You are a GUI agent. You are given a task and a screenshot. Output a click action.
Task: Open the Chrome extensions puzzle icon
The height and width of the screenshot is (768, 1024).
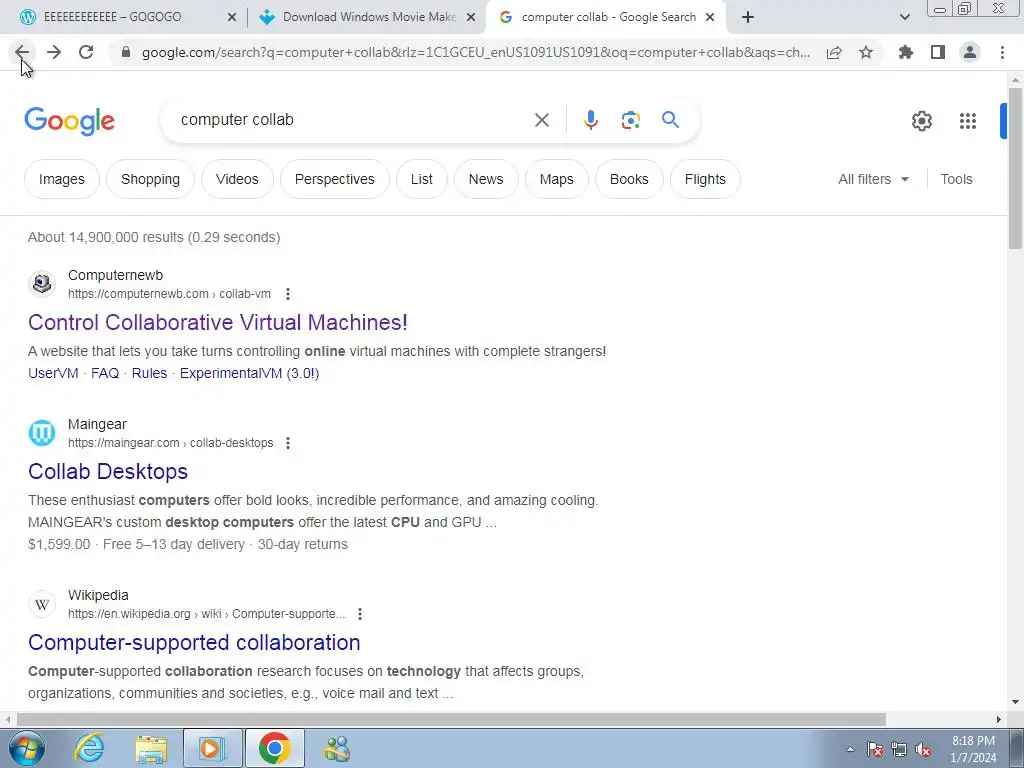(906, 52)
